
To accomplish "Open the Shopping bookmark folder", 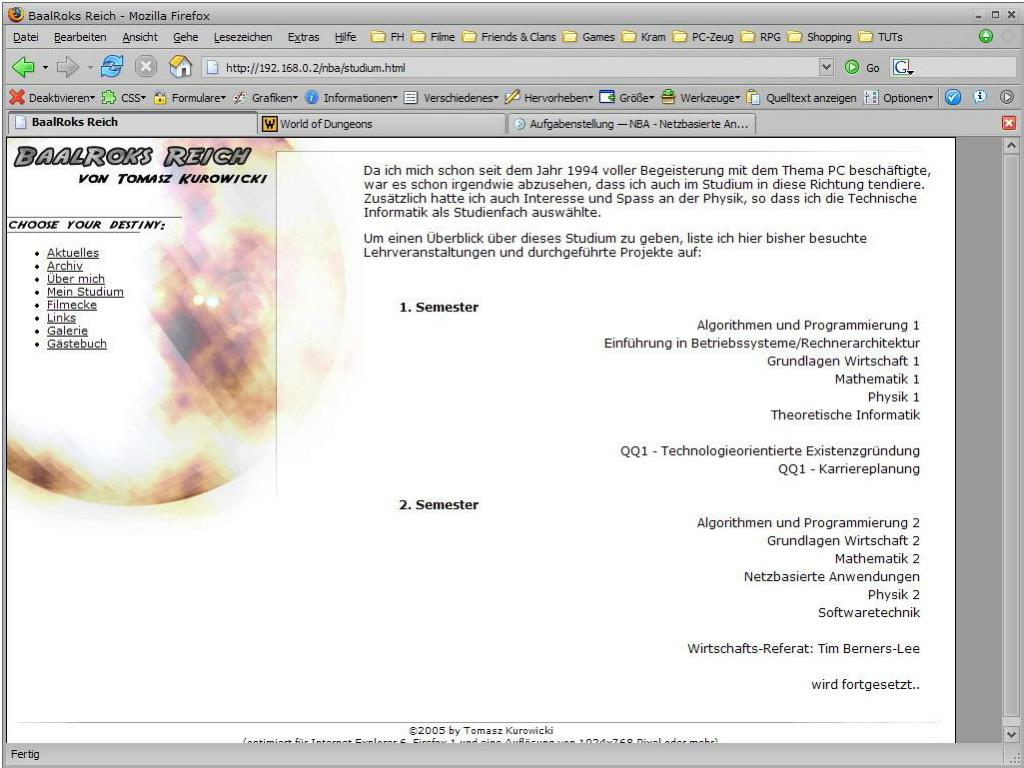I will point(820,37).
